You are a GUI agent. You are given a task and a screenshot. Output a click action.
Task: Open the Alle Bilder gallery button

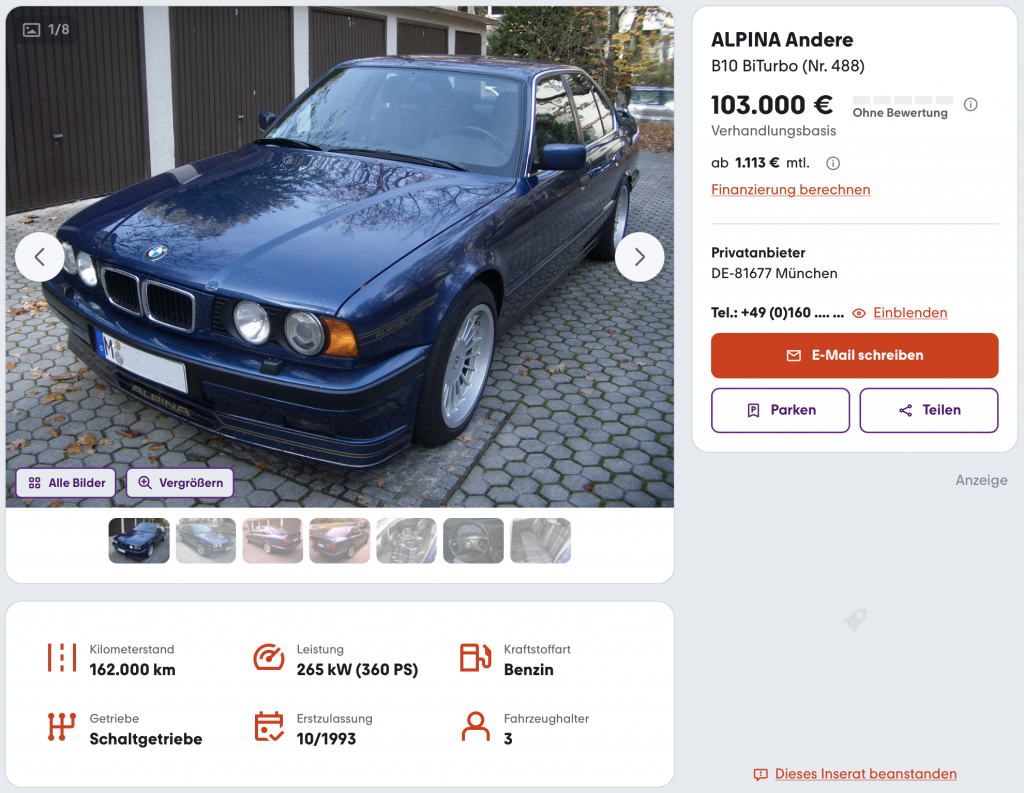(66, 483)
